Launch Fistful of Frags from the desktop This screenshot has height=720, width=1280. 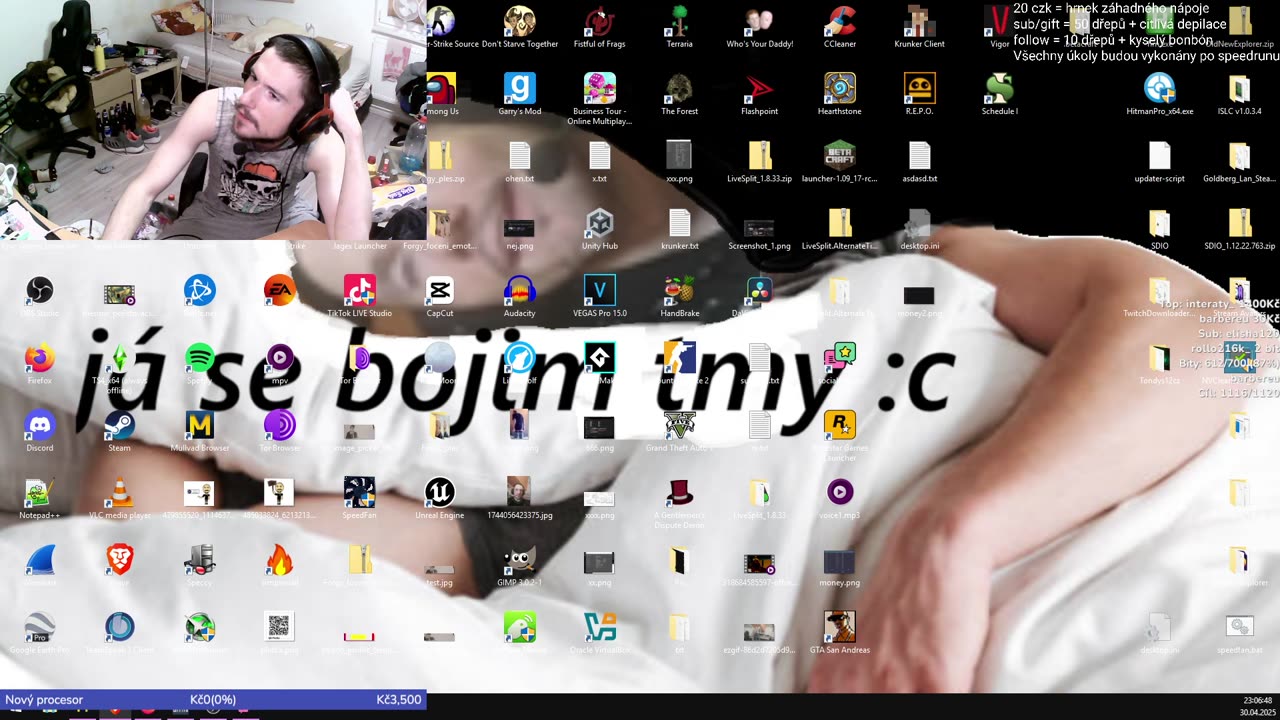click(x=600, y=26)
